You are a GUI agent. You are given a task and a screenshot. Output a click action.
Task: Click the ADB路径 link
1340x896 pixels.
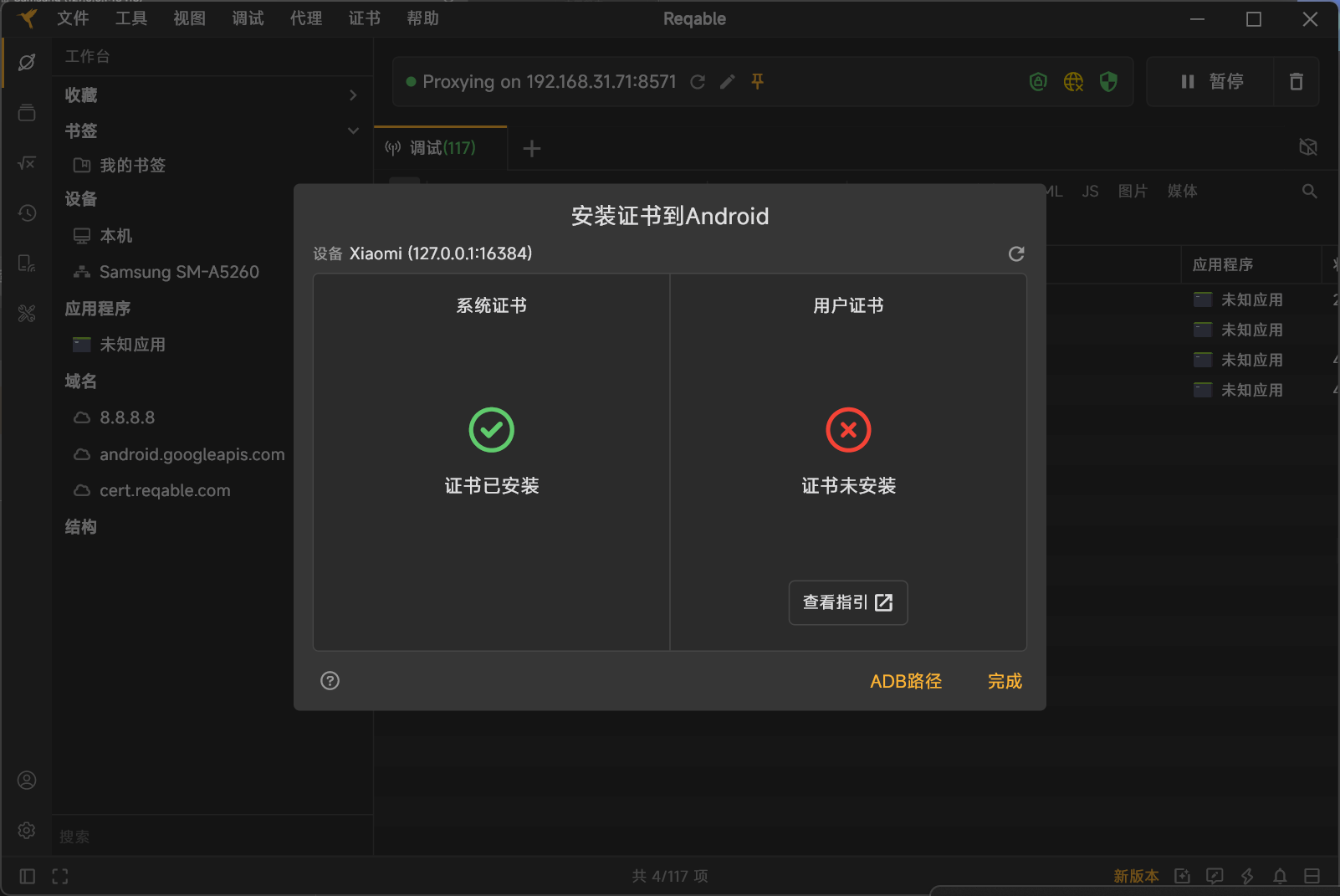point(906,681)
